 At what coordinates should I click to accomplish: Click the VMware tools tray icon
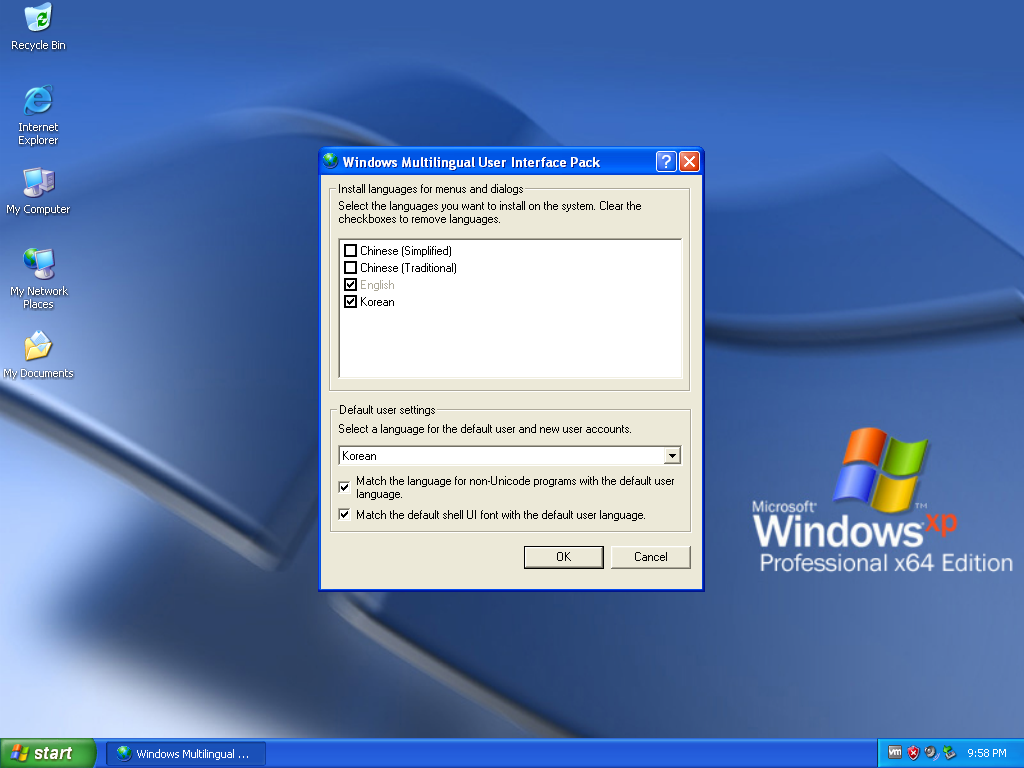pos(895,752)
